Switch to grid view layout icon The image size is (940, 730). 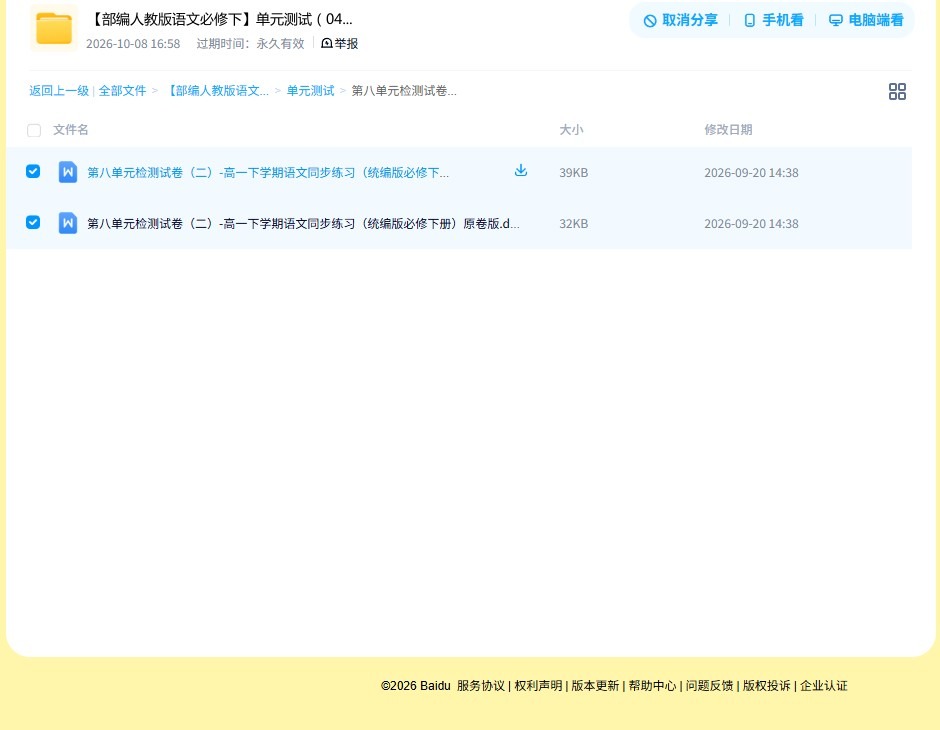897,91
